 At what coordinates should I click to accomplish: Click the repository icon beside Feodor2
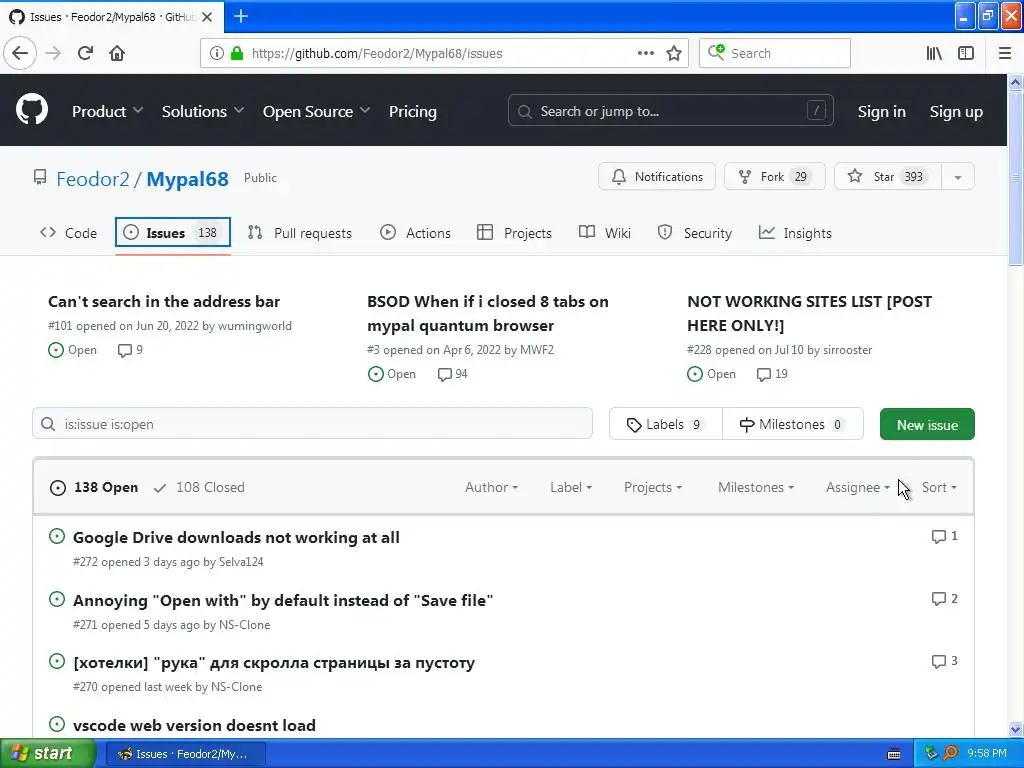tap(40, 177)
